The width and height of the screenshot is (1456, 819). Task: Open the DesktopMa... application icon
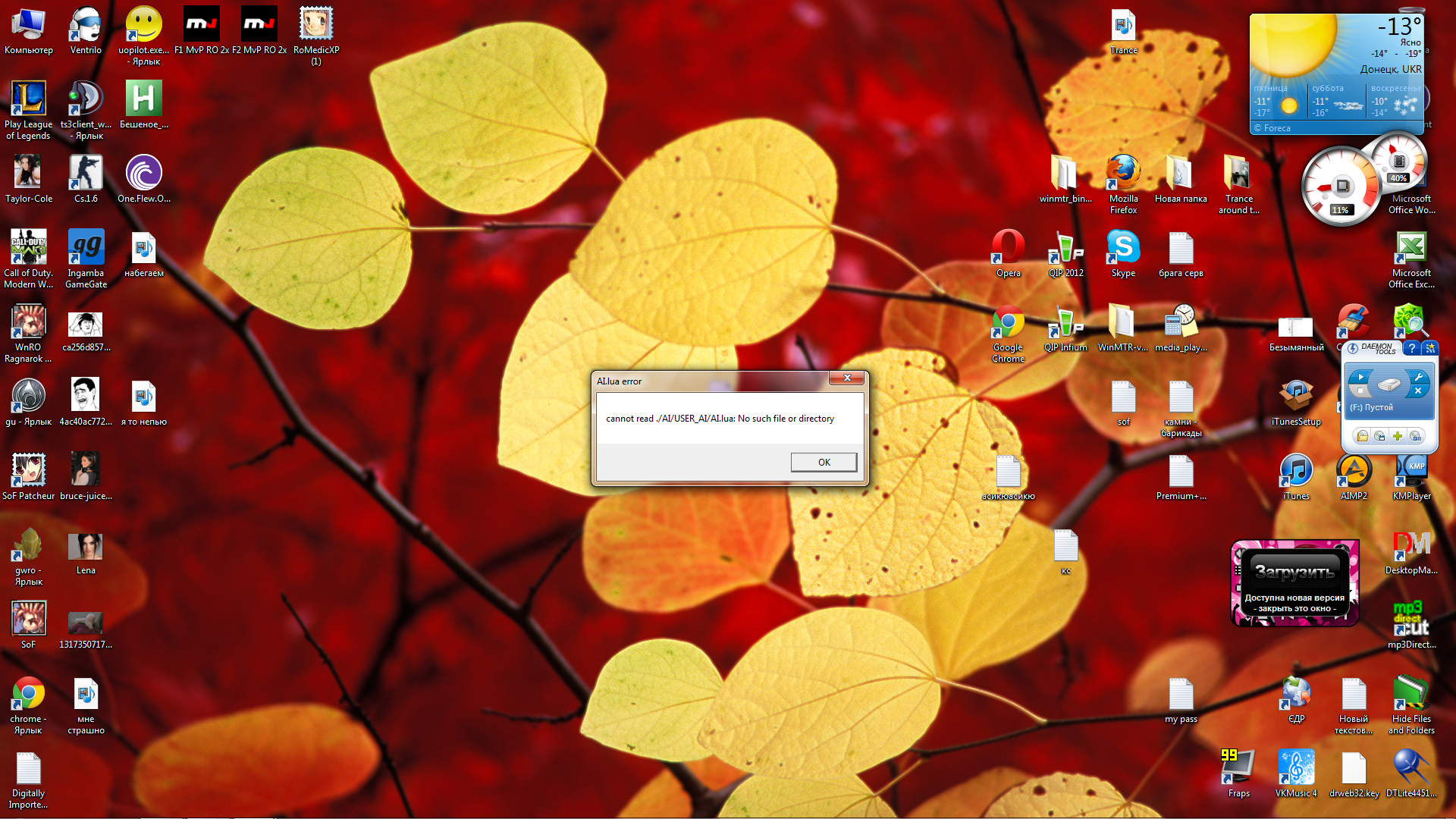(x=1411, y=551)
